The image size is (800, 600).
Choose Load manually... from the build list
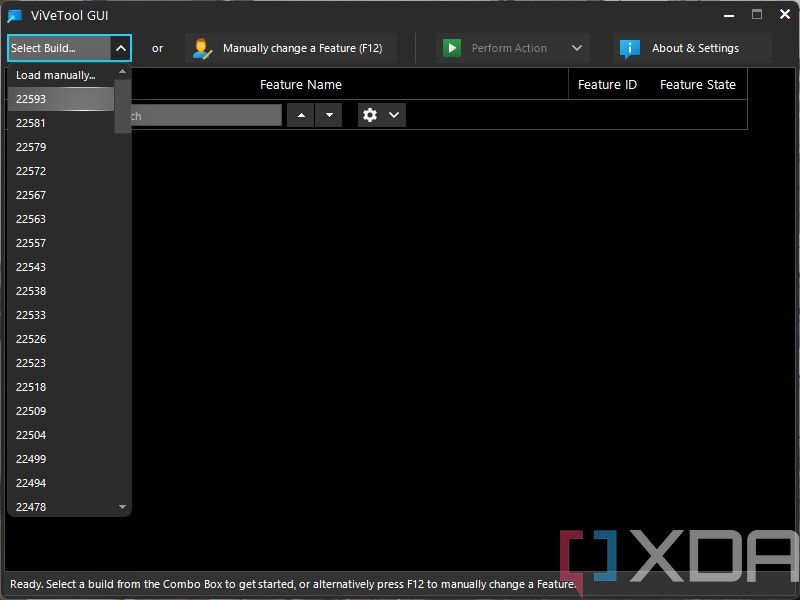(x=61, y=75)
